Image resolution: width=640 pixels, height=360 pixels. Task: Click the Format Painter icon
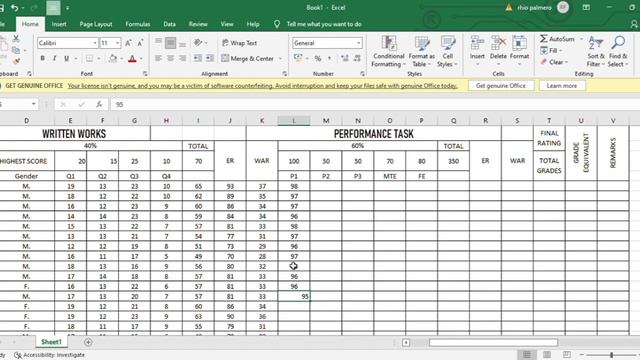click(16, 62)
